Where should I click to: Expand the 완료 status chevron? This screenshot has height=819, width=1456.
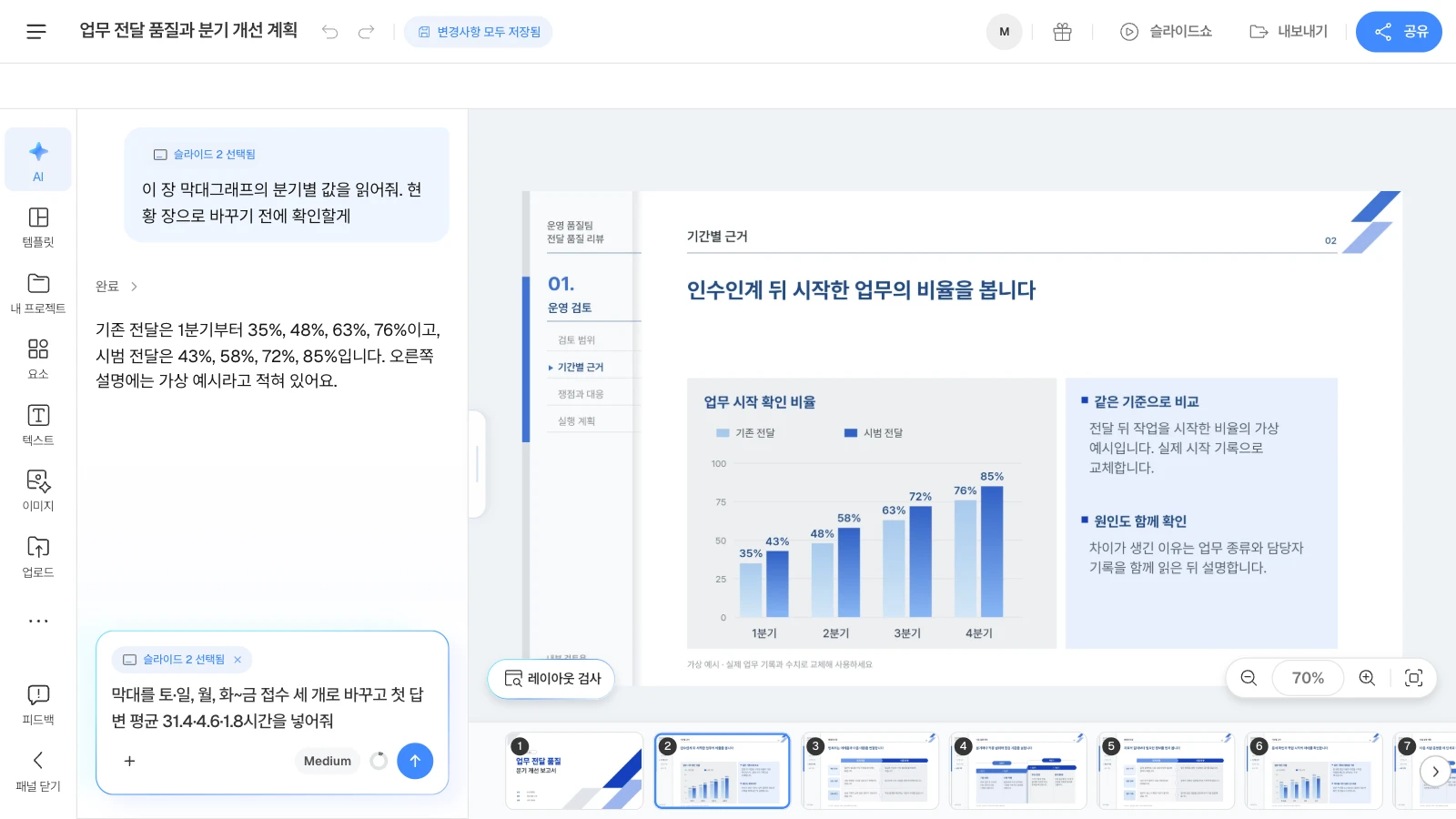coord(134,287)
